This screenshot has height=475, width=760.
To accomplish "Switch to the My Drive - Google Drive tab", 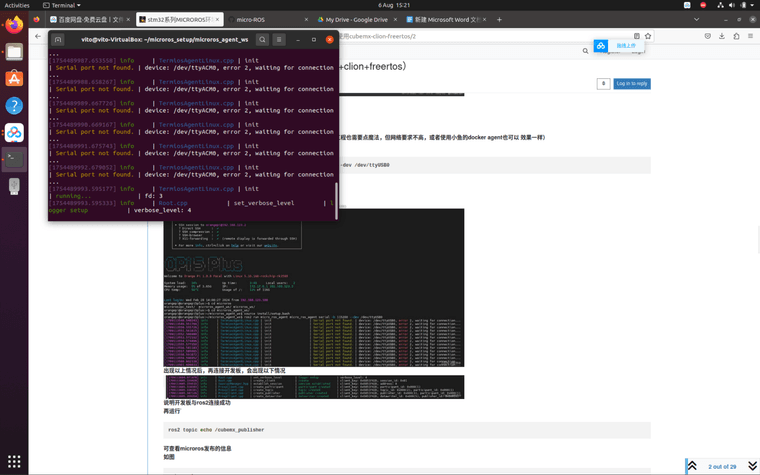I will pos(356,20).
